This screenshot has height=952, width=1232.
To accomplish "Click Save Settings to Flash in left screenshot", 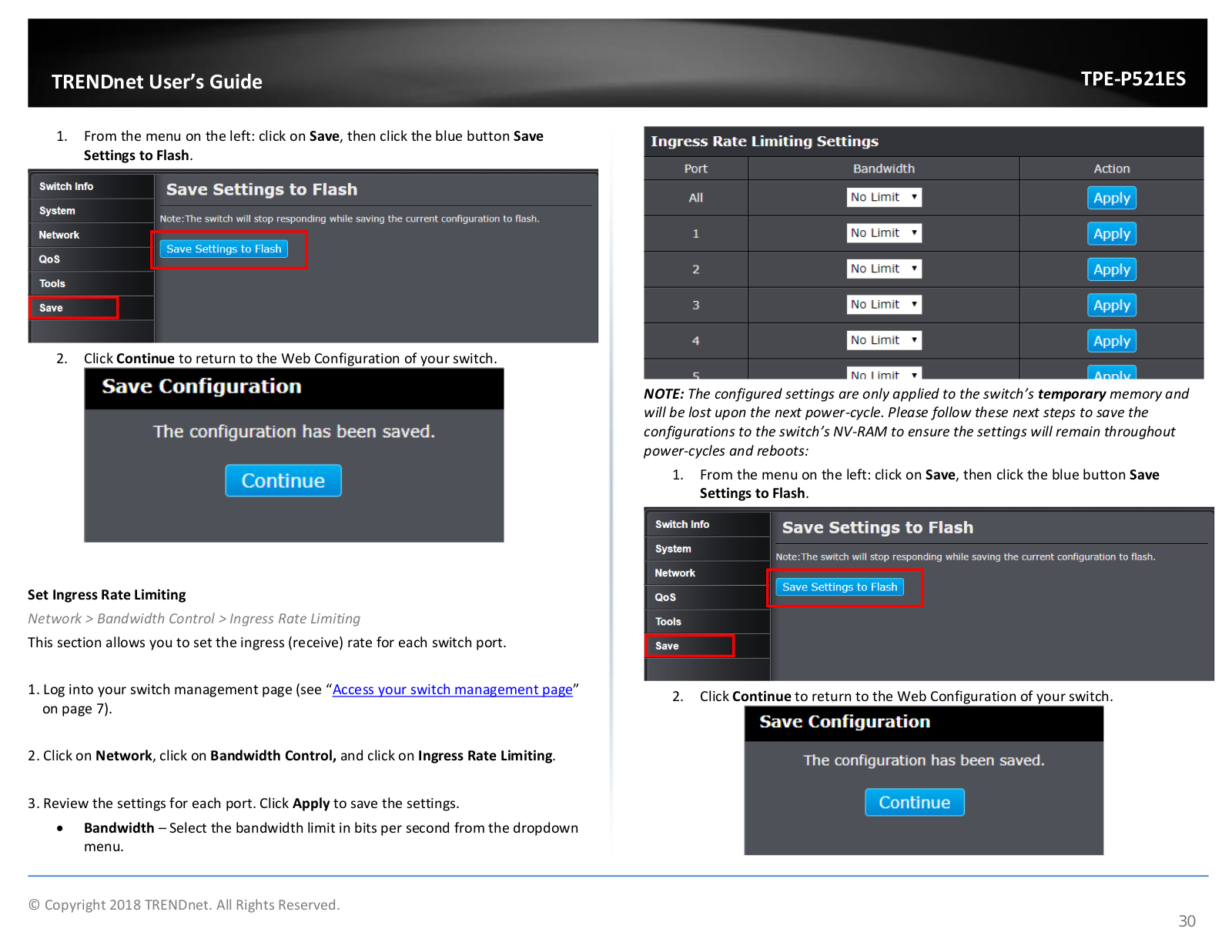I will (224, 249).
